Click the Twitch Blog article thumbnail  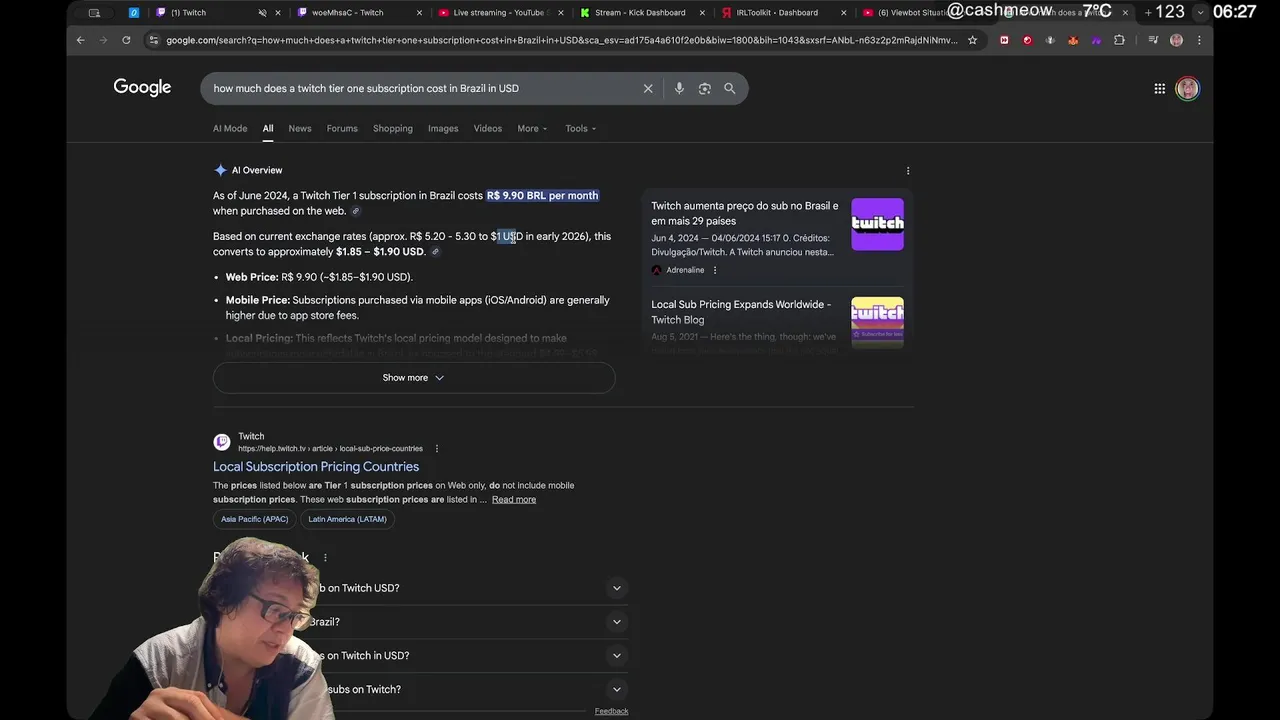click(x=877, y=322)
